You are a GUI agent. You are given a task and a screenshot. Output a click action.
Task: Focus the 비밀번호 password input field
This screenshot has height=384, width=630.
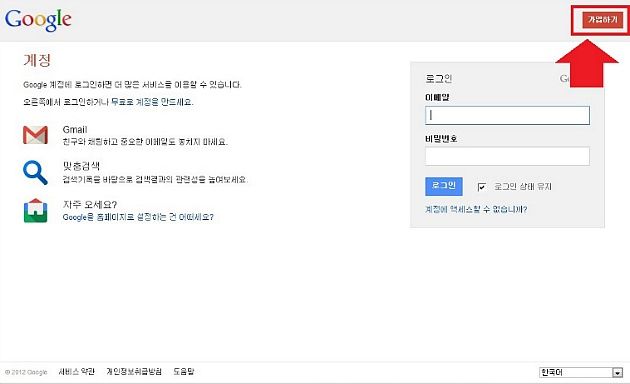pyautogui.click(x=507, y=156)
